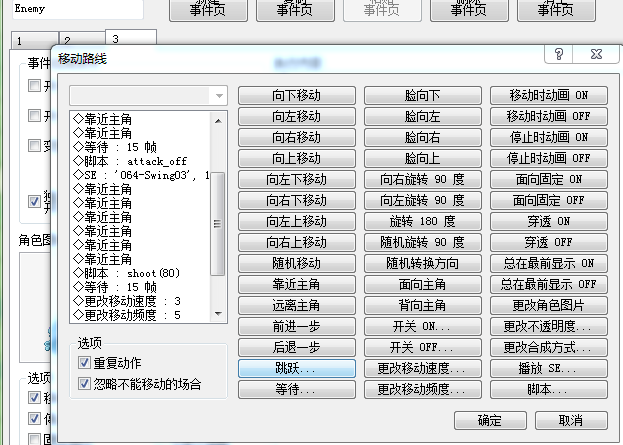Click the 脸向左 button
This screenshot has height=445, width=623.
[423, 116]
